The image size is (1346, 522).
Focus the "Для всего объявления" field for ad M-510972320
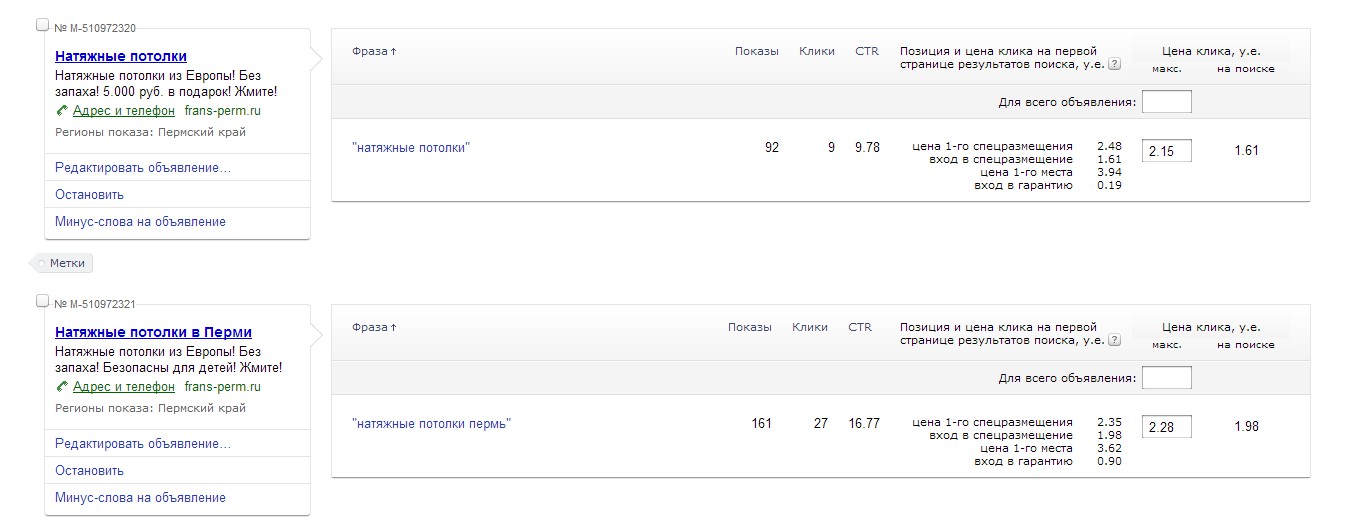click(1166, 102)
